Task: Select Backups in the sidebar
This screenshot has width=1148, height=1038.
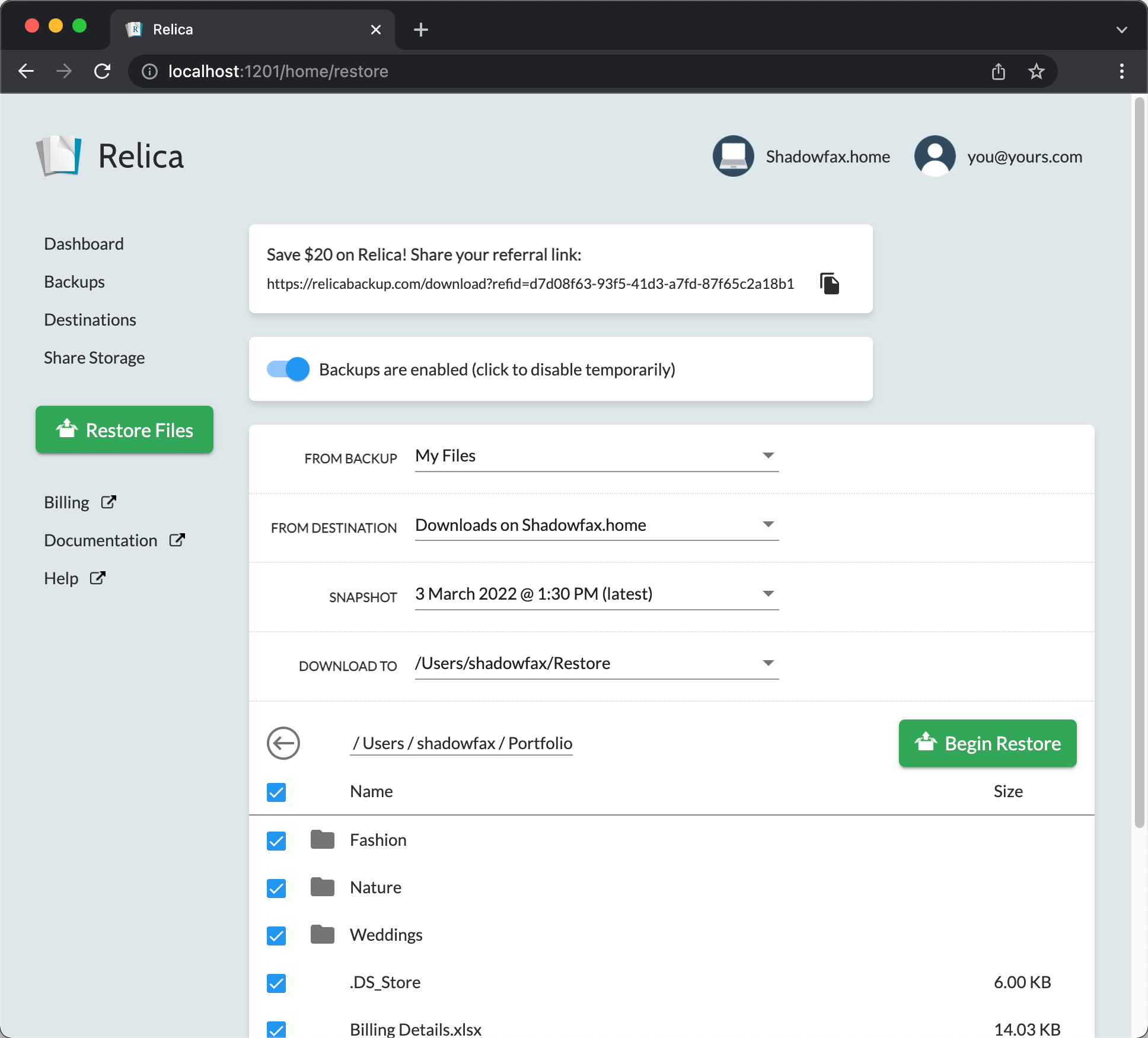Action: (74, 281)
